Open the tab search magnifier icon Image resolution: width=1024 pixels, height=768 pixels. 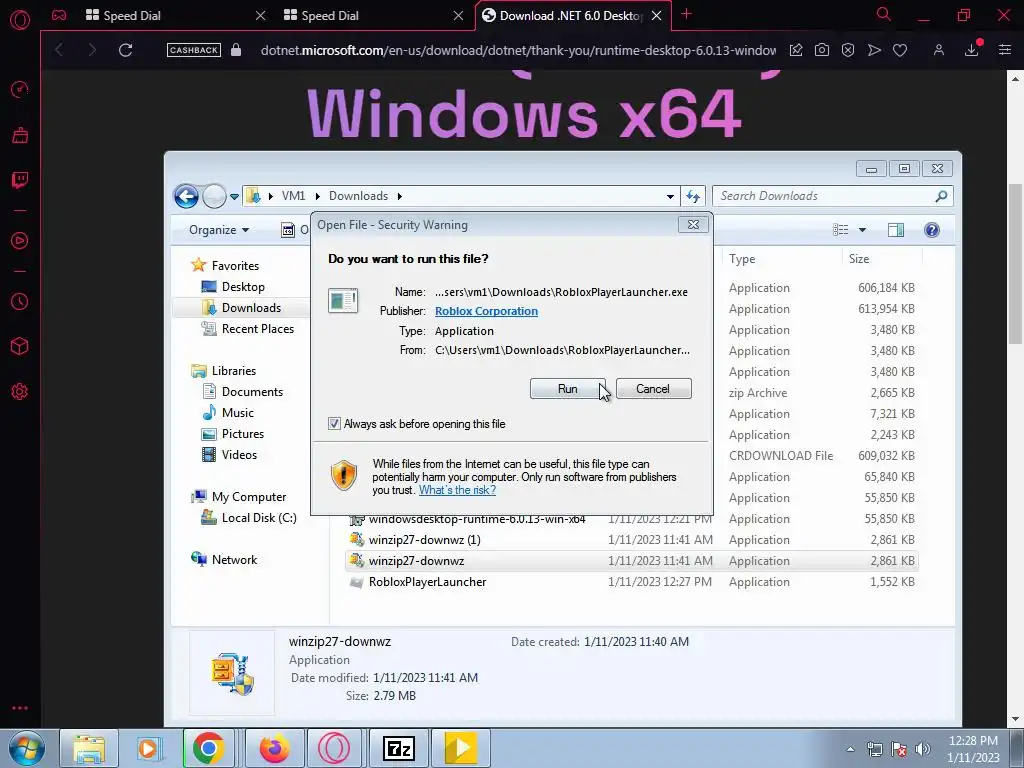(x=884, y=14)
